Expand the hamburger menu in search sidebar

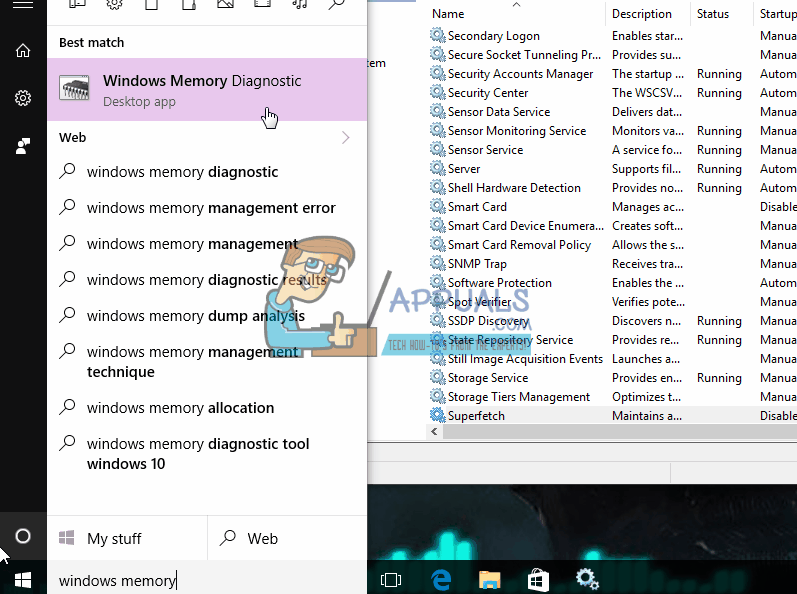tap(23, 5)
